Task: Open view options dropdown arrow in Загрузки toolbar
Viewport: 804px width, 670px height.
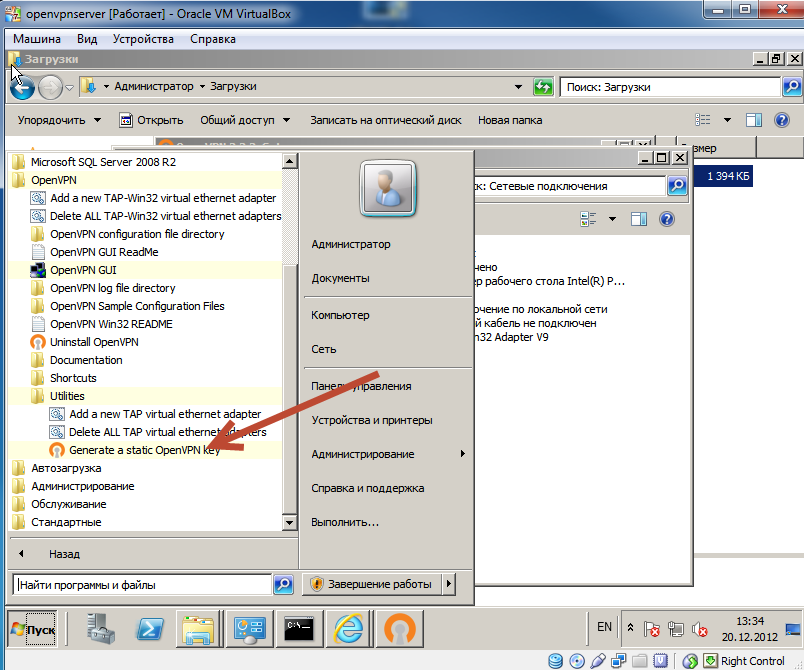Action: 727,120
